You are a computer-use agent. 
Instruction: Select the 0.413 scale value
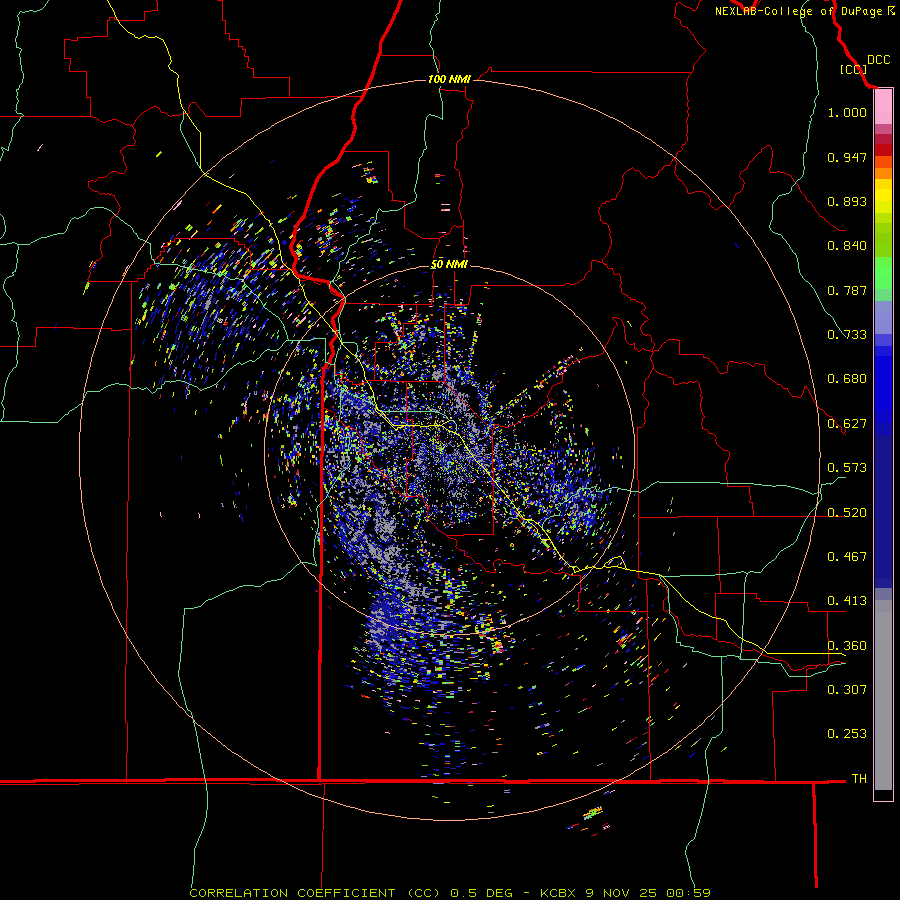(x=847, y=601)
